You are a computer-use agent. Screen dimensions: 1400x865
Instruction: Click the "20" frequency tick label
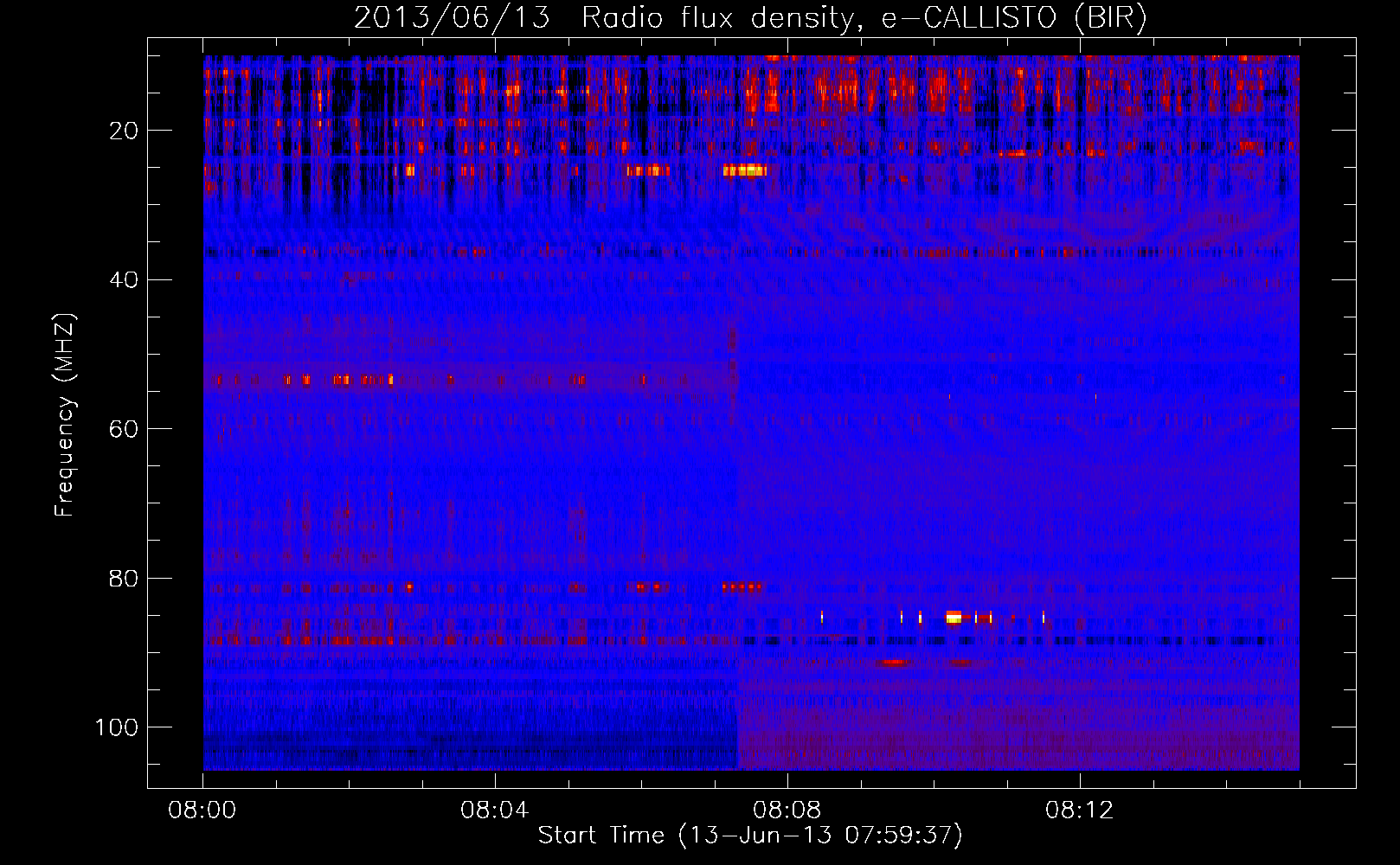coord(125,131)
